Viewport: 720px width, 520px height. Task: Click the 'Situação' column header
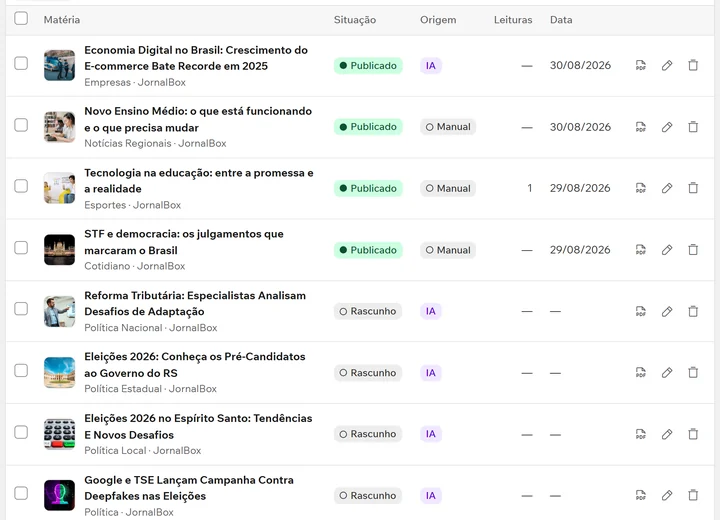(x=354, y=20)
